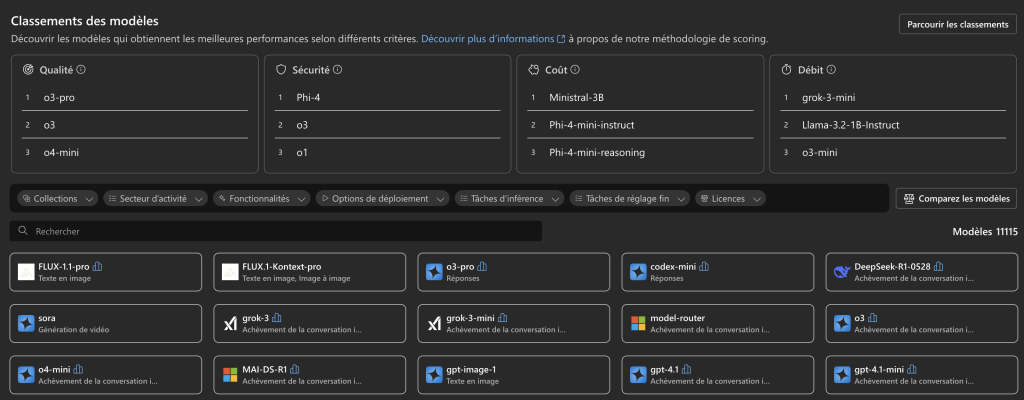Click the benchmark chart icon beside grok-3 card
The image size is (1024, 400).
pos(276,318)
